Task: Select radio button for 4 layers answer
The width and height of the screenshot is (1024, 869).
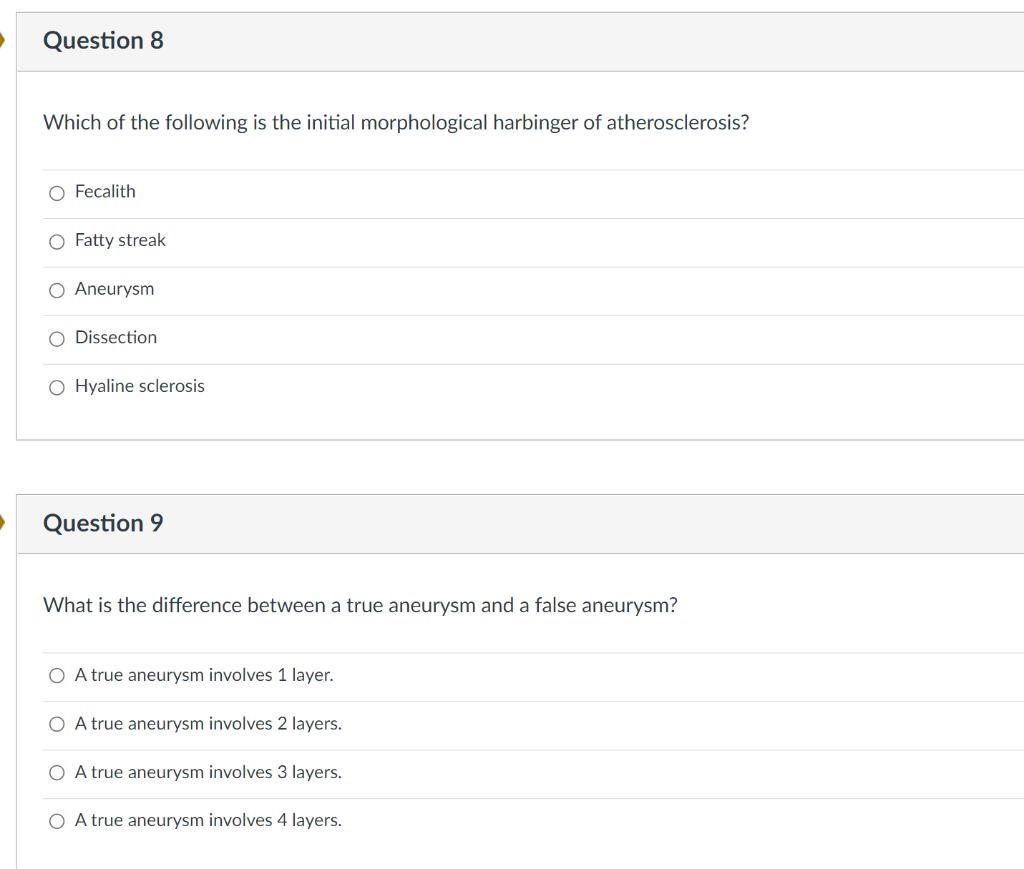Action: pyautogui.click(x=56, y=821)
